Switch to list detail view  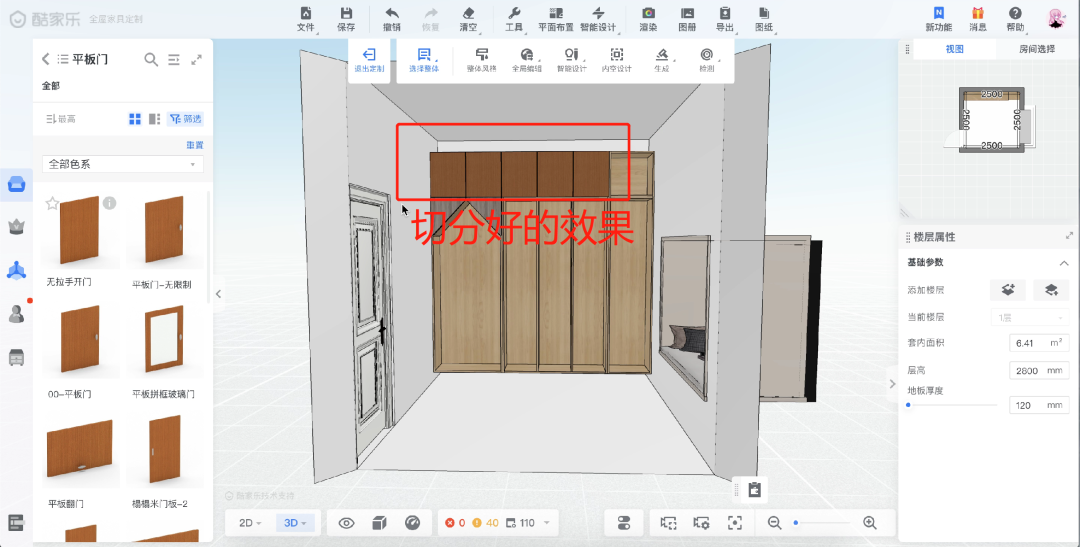click(x=154, y=119)
